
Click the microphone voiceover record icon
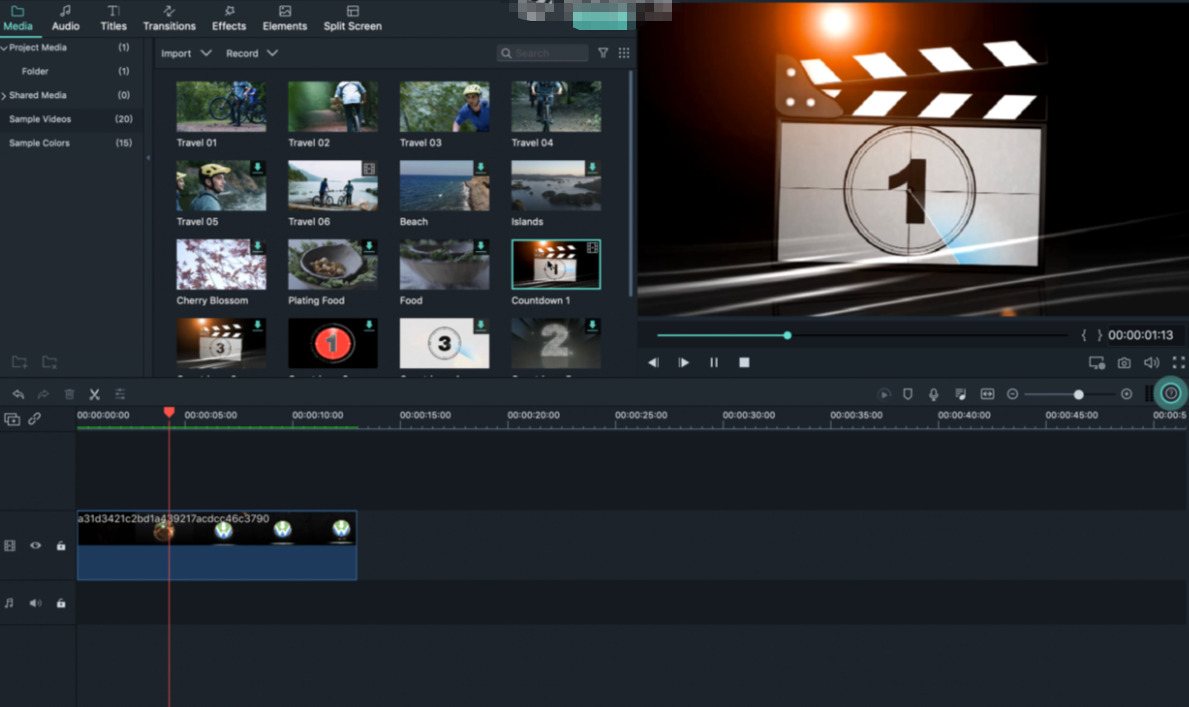tap(933, 395)
